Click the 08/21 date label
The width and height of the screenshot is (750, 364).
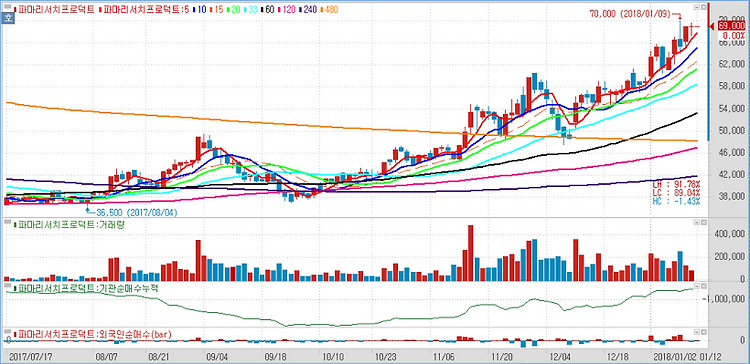click(160, 357)
